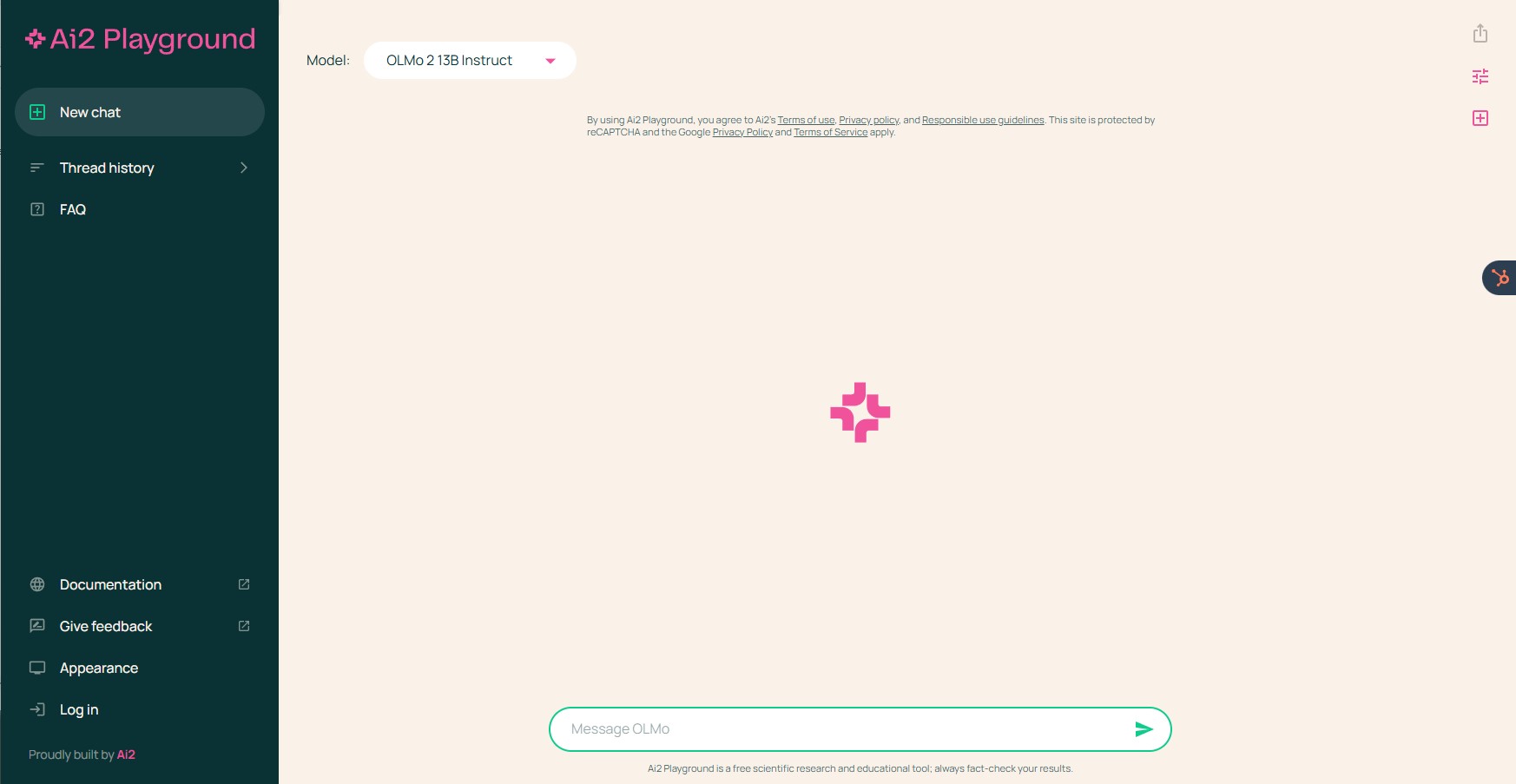Follow the Ai2 link in footer
This screenshot has height=784, width=1516.
click(x=126, y=754)
